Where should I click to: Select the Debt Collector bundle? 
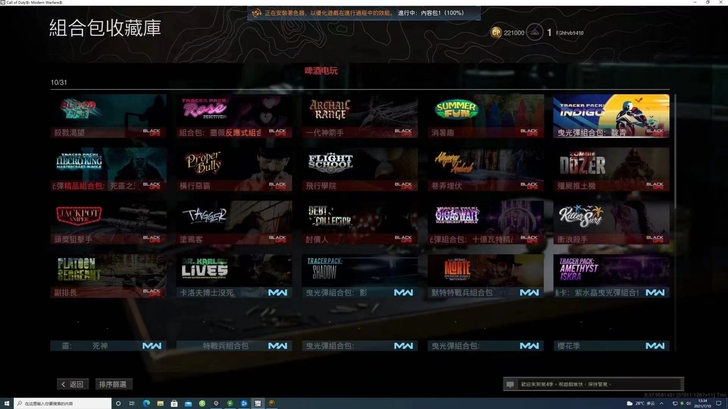[360, 223]
